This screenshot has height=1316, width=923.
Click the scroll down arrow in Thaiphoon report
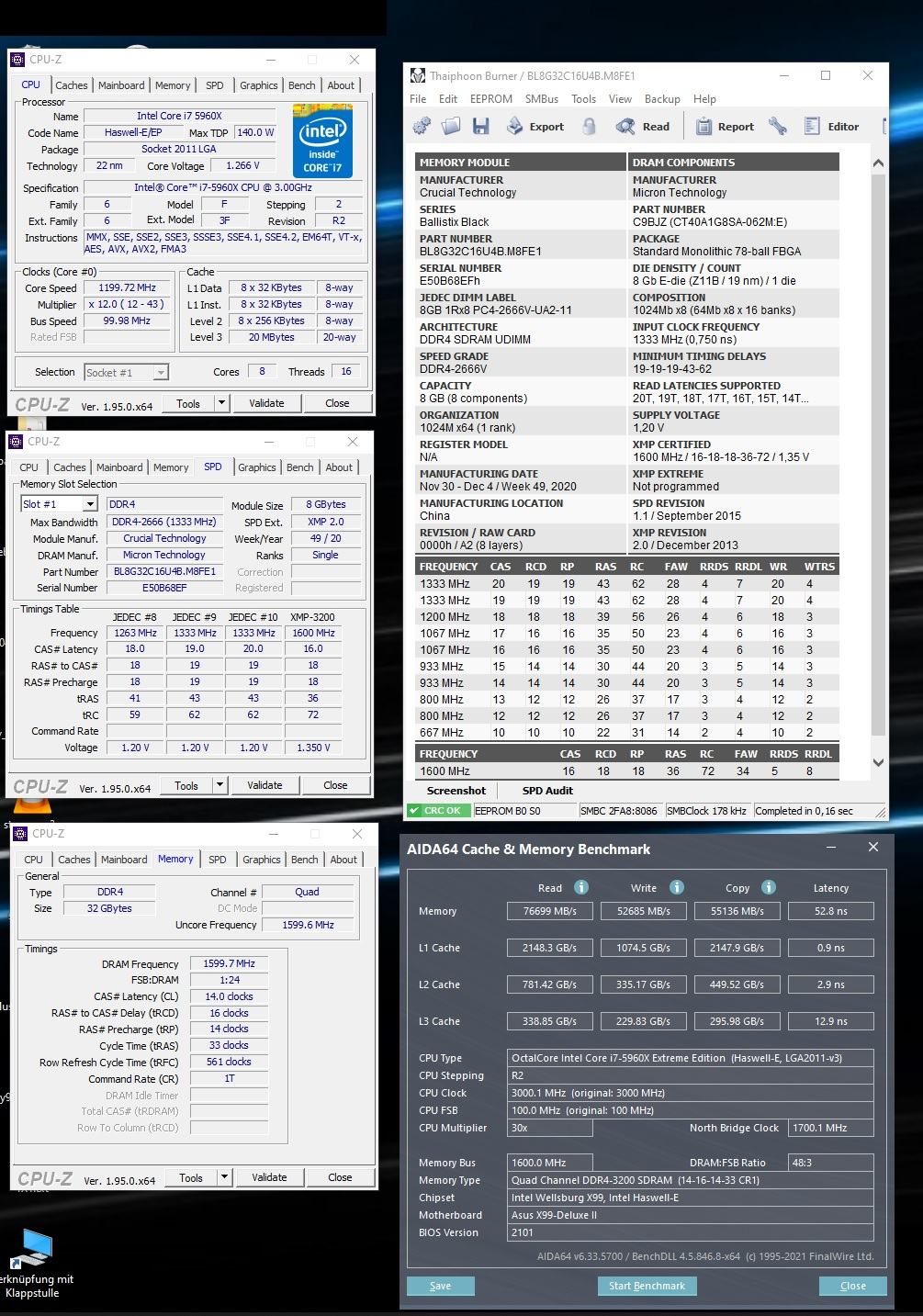point(878,762)
